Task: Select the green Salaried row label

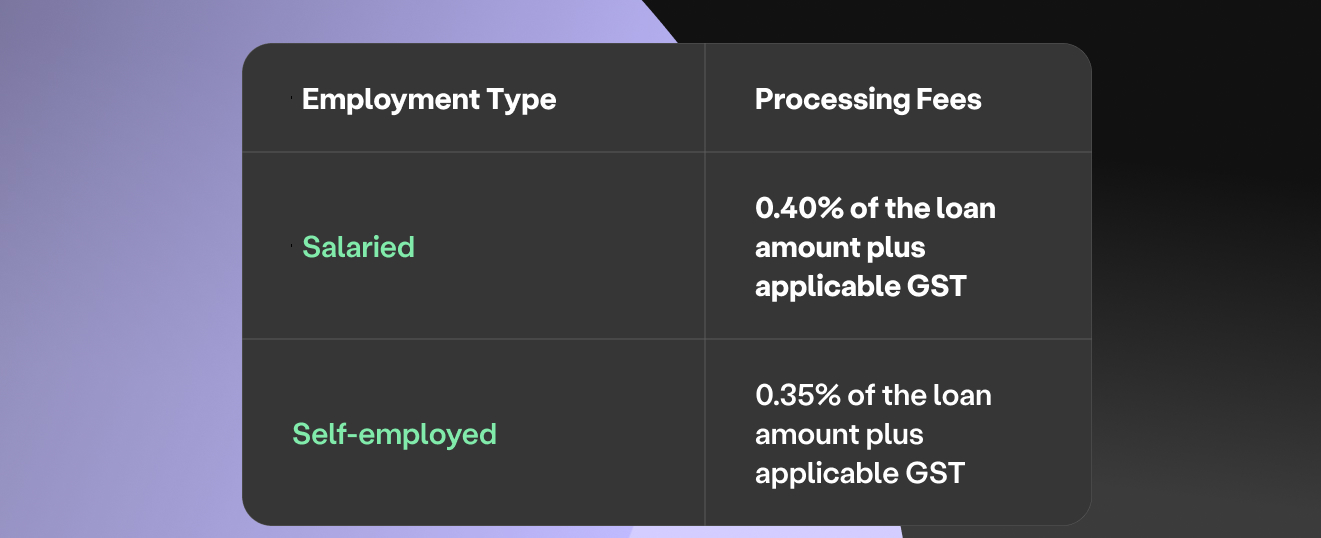Action: tap(358, 247)
